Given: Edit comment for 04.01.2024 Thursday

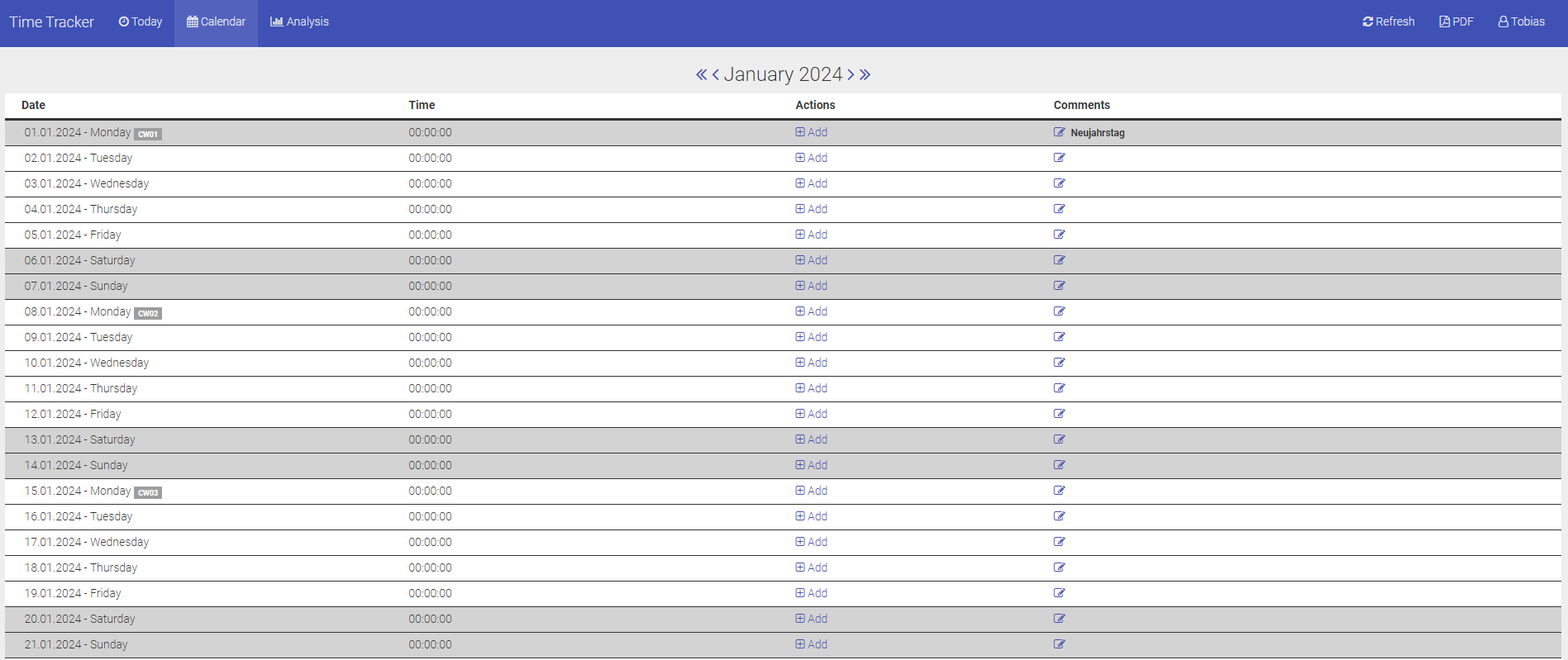Looking at the screenshot, I should point(1060,209).
